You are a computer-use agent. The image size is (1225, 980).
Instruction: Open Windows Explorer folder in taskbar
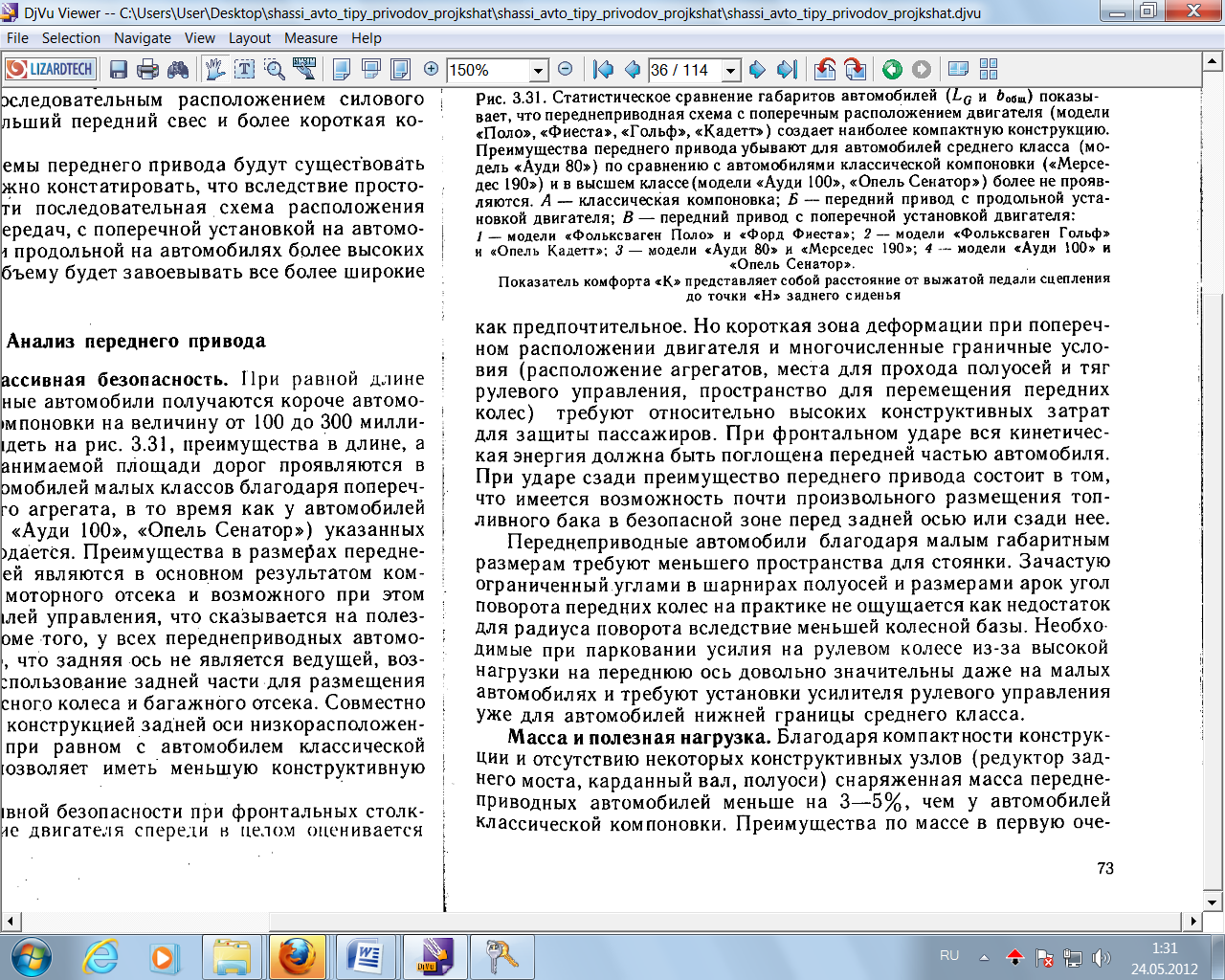[232, 956]
